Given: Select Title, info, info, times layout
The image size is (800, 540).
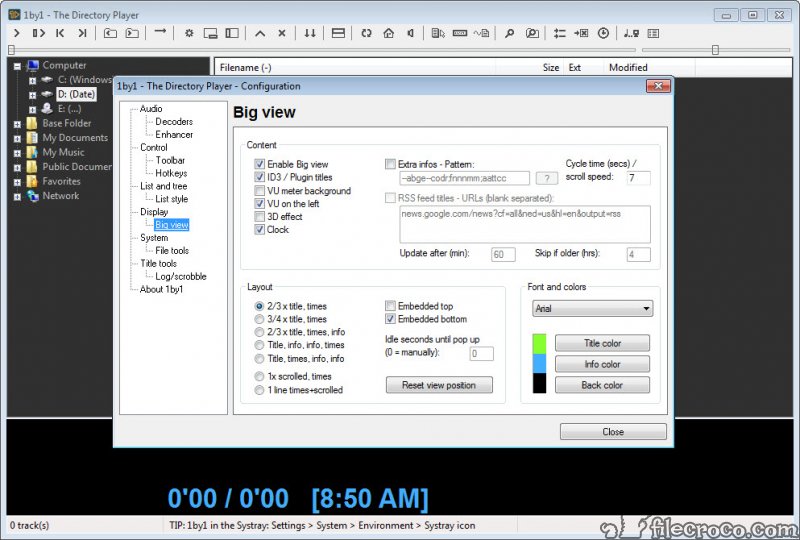Looking at the screenshot, I should (x=259, y=345).
